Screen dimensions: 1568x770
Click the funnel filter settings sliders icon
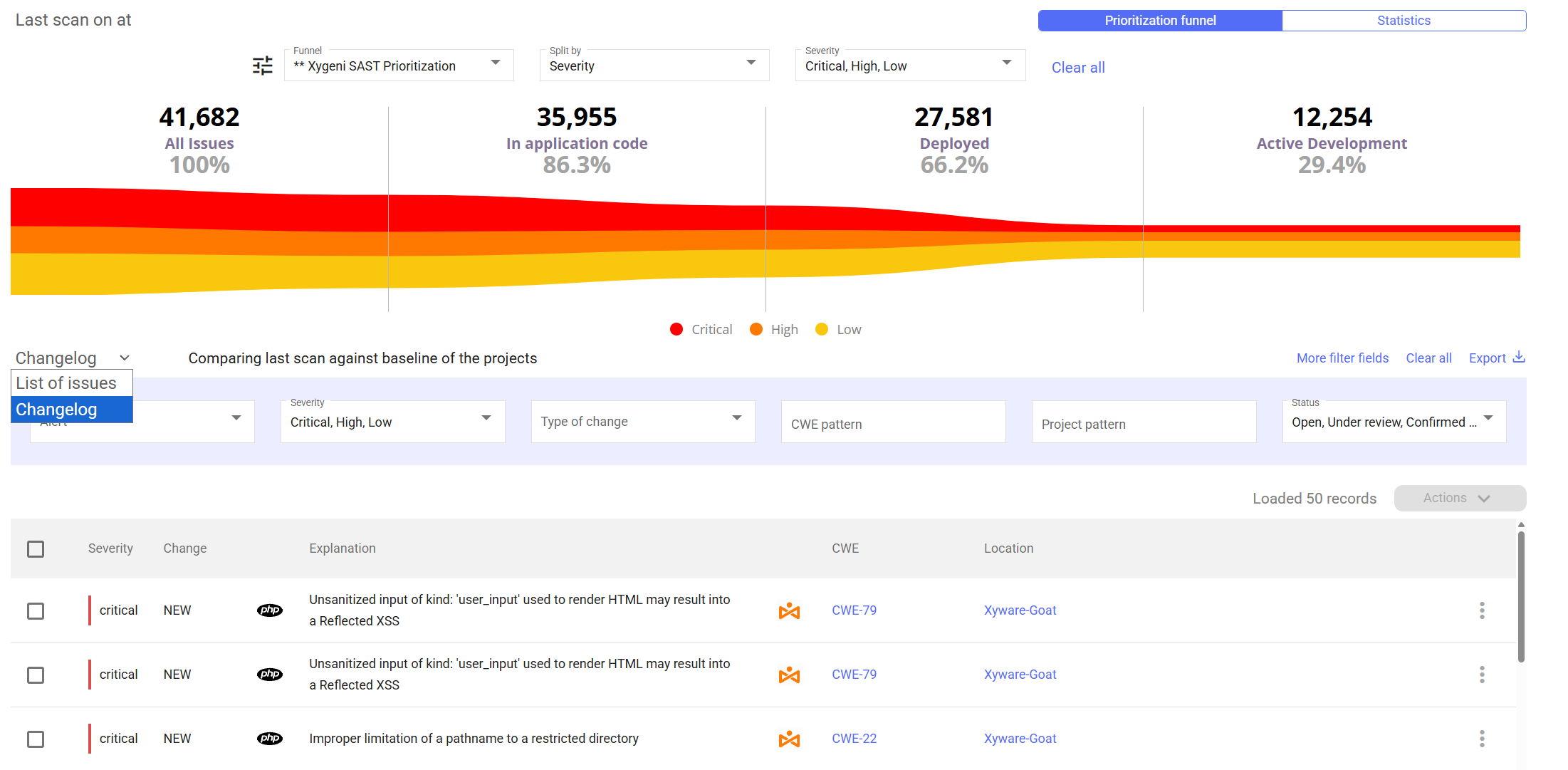(x=262, y=66)
